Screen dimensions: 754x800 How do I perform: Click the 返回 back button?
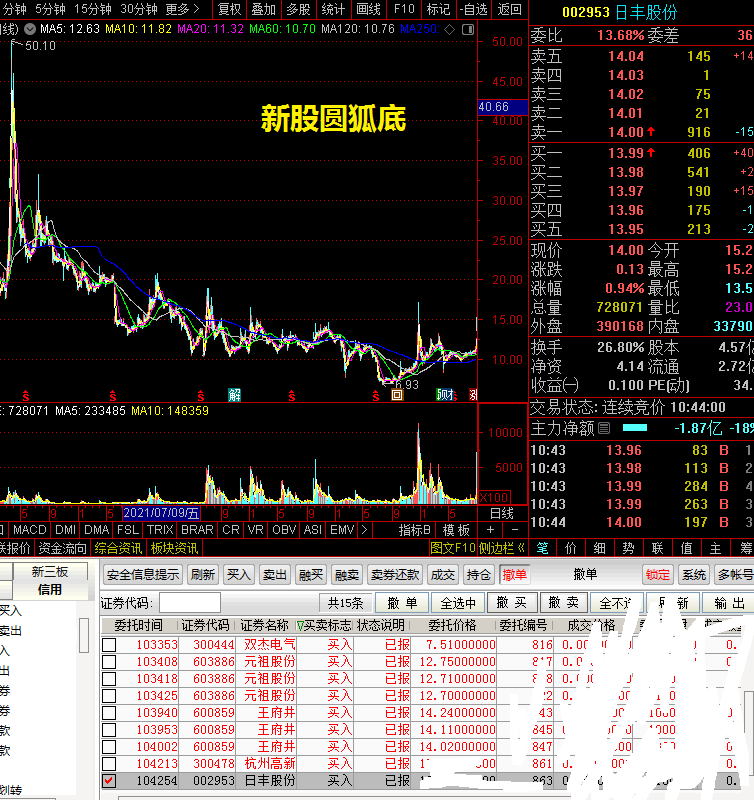(509, 9)
